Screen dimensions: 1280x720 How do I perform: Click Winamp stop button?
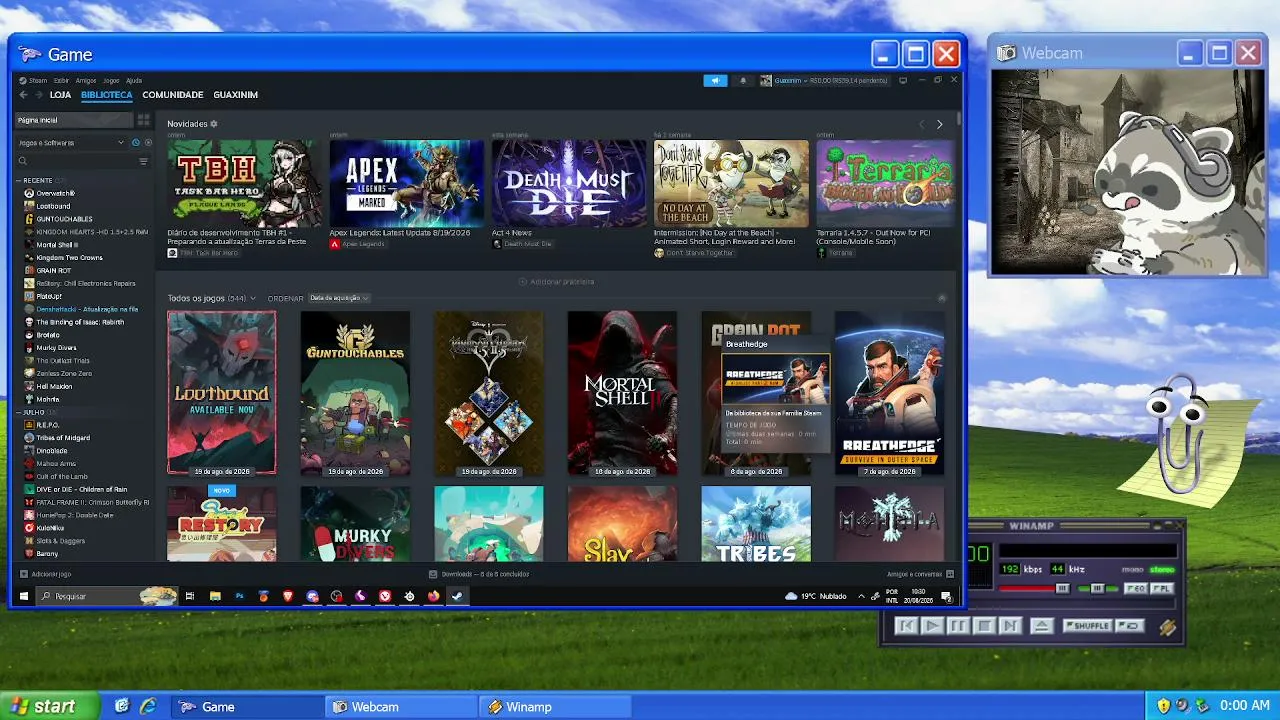pos(983,626)
